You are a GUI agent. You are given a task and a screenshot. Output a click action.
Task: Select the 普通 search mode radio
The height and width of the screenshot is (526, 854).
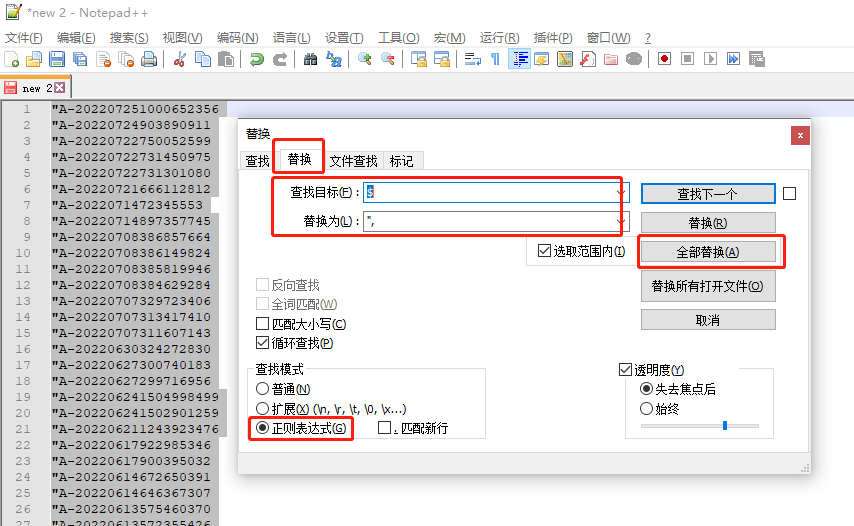click(x=263, y=389)
